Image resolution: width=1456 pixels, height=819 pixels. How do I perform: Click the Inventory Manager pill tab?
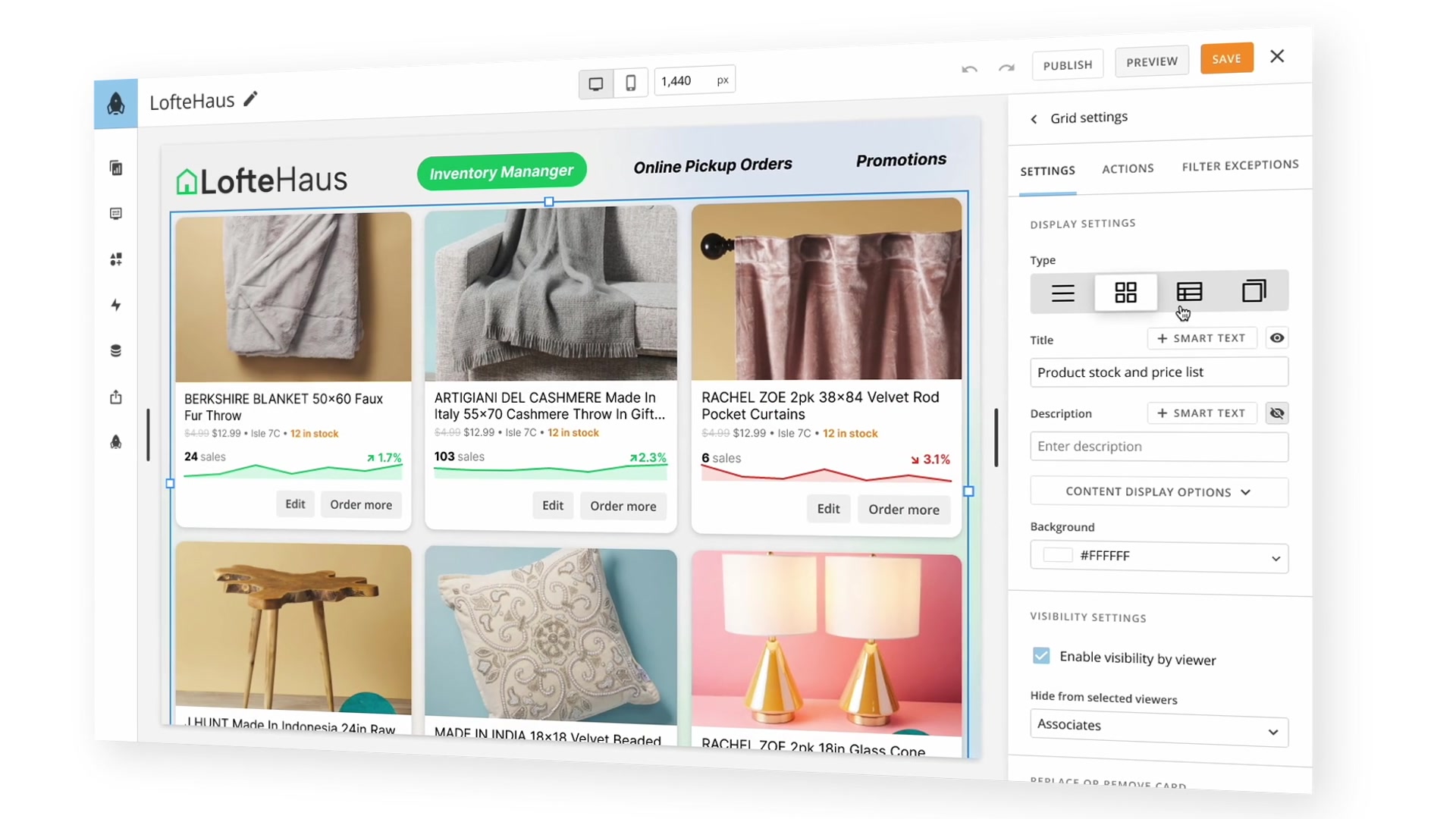pyautogui.click(x=501, y=172)
